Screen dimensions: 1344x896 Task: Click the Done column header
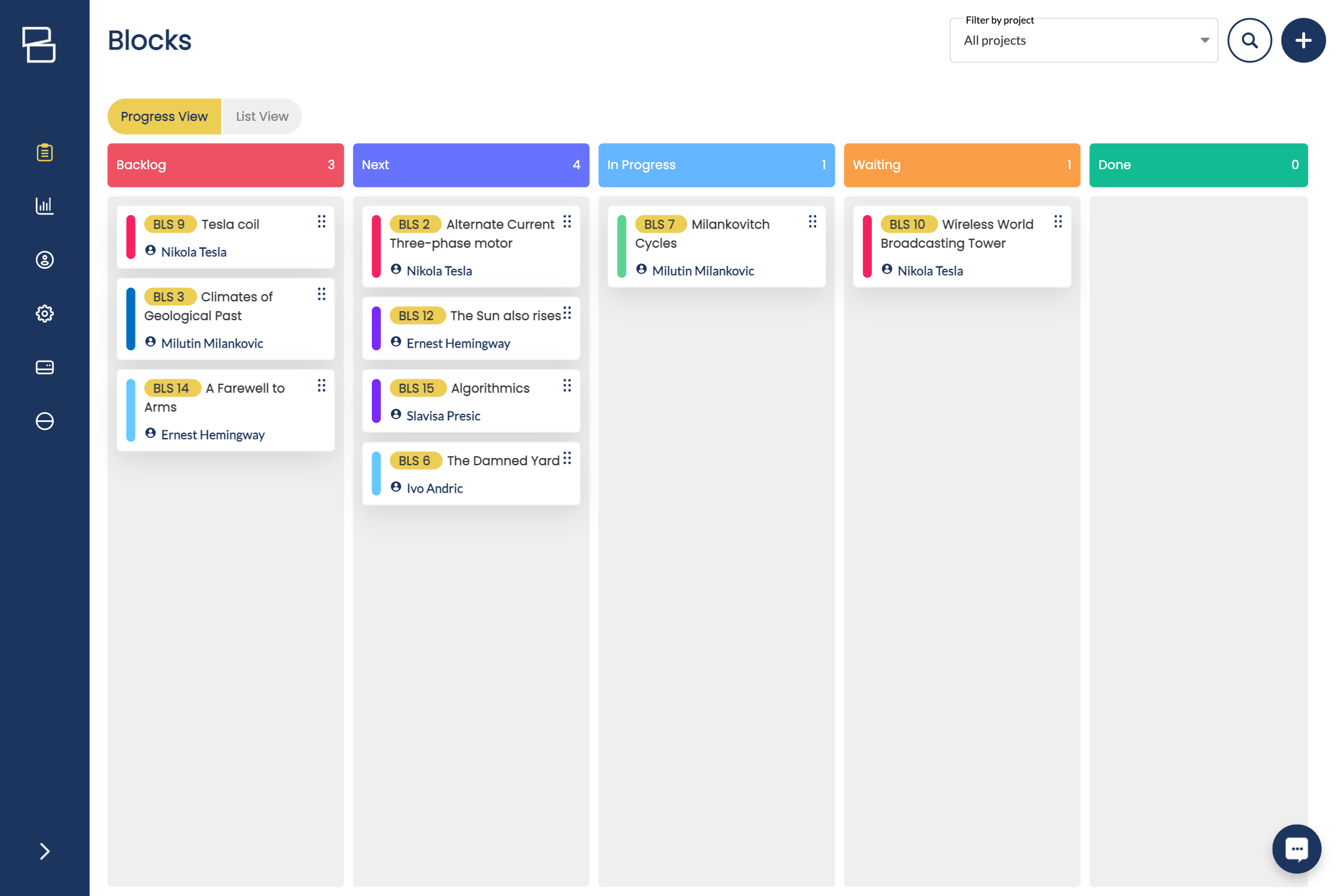(x=1198, y=165)
